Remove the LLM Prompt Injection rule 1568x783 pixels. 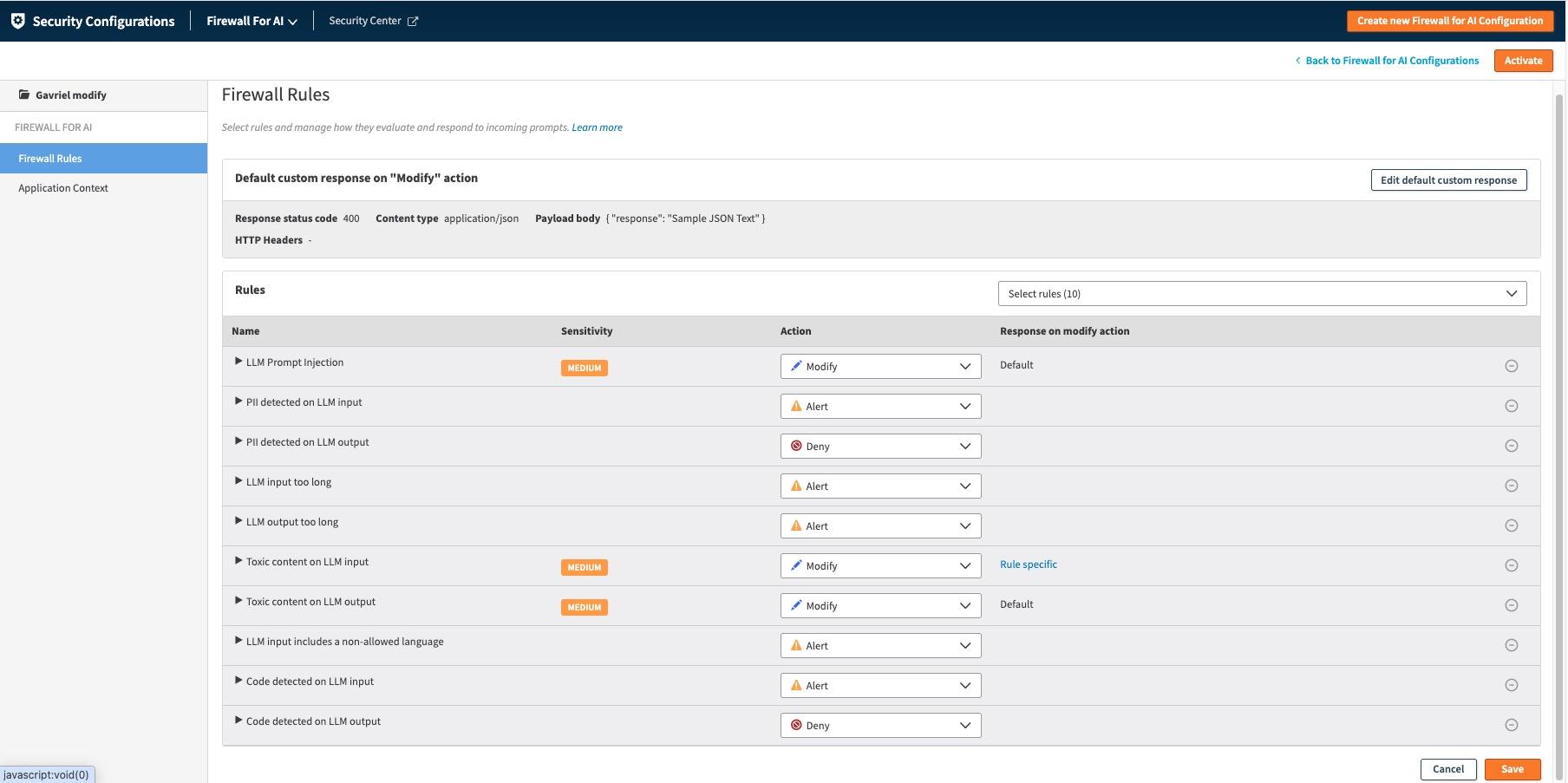point(1511,366)
